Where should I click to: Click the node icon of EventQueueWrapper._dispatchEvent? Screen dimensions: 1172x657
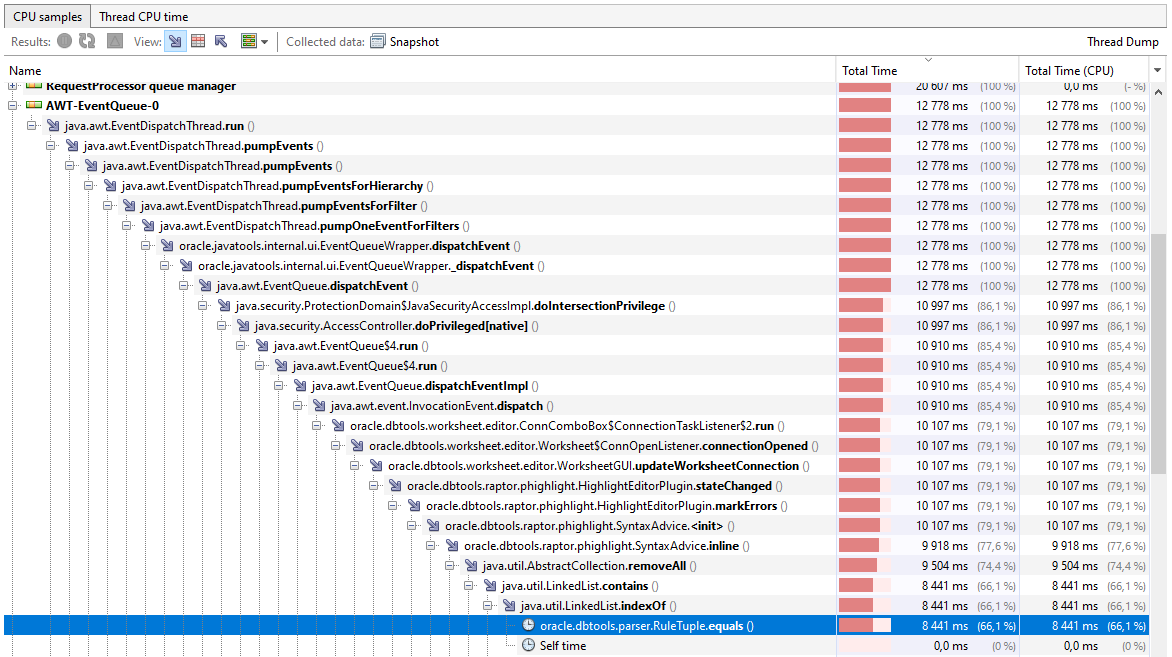coord(186,265)
